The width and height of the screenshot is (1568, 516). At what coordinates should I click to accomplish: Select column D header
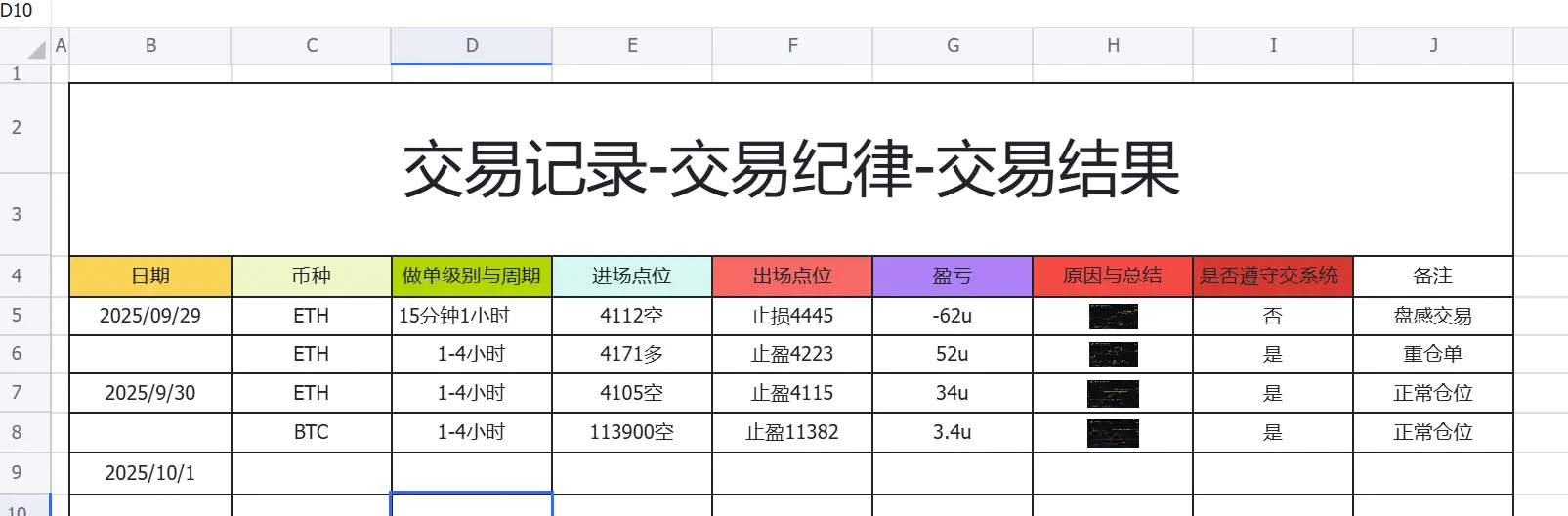click(x=472, y=45)
